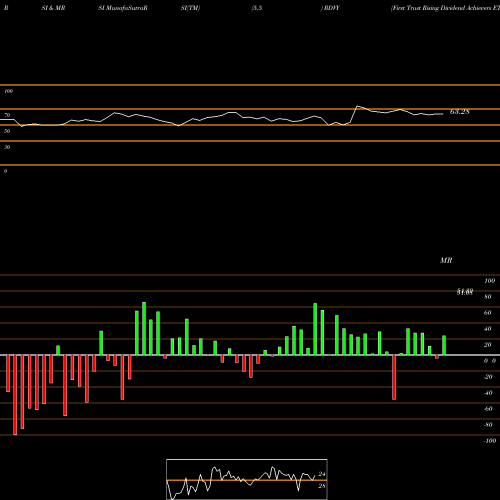Click the RSI 30 axis label
The height and width of the screenshot is (500, 500).
pyautogui.click(x=7, y=147)
